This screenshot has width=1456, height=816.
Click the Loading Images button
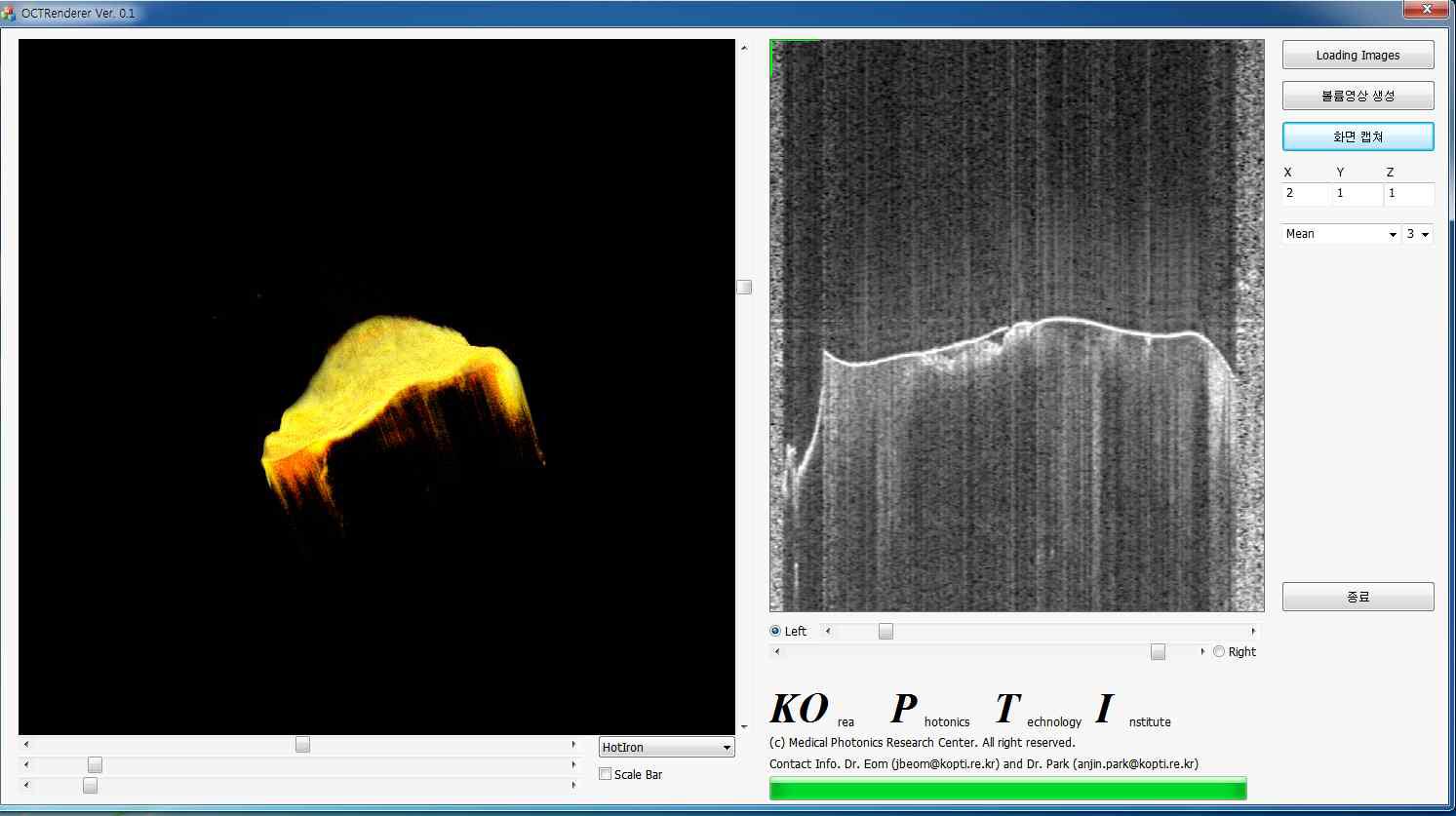[x=1358, y=55]
